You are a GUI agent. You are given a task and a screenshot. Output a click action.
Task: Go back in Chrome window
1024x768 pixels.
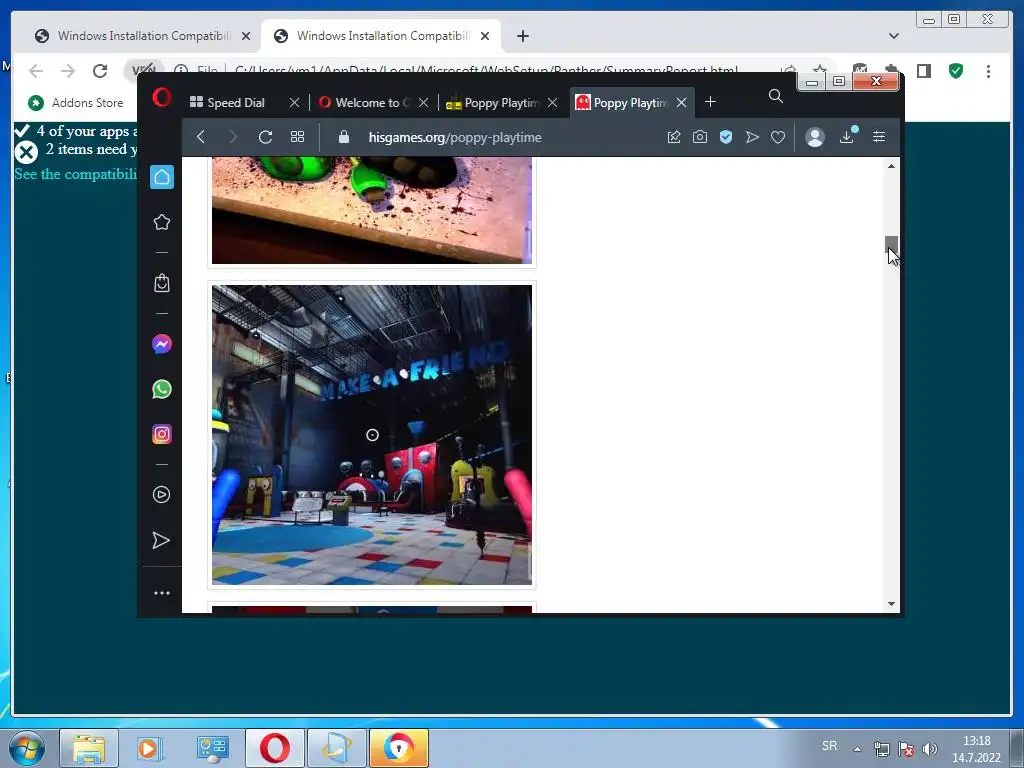point(36,71)
